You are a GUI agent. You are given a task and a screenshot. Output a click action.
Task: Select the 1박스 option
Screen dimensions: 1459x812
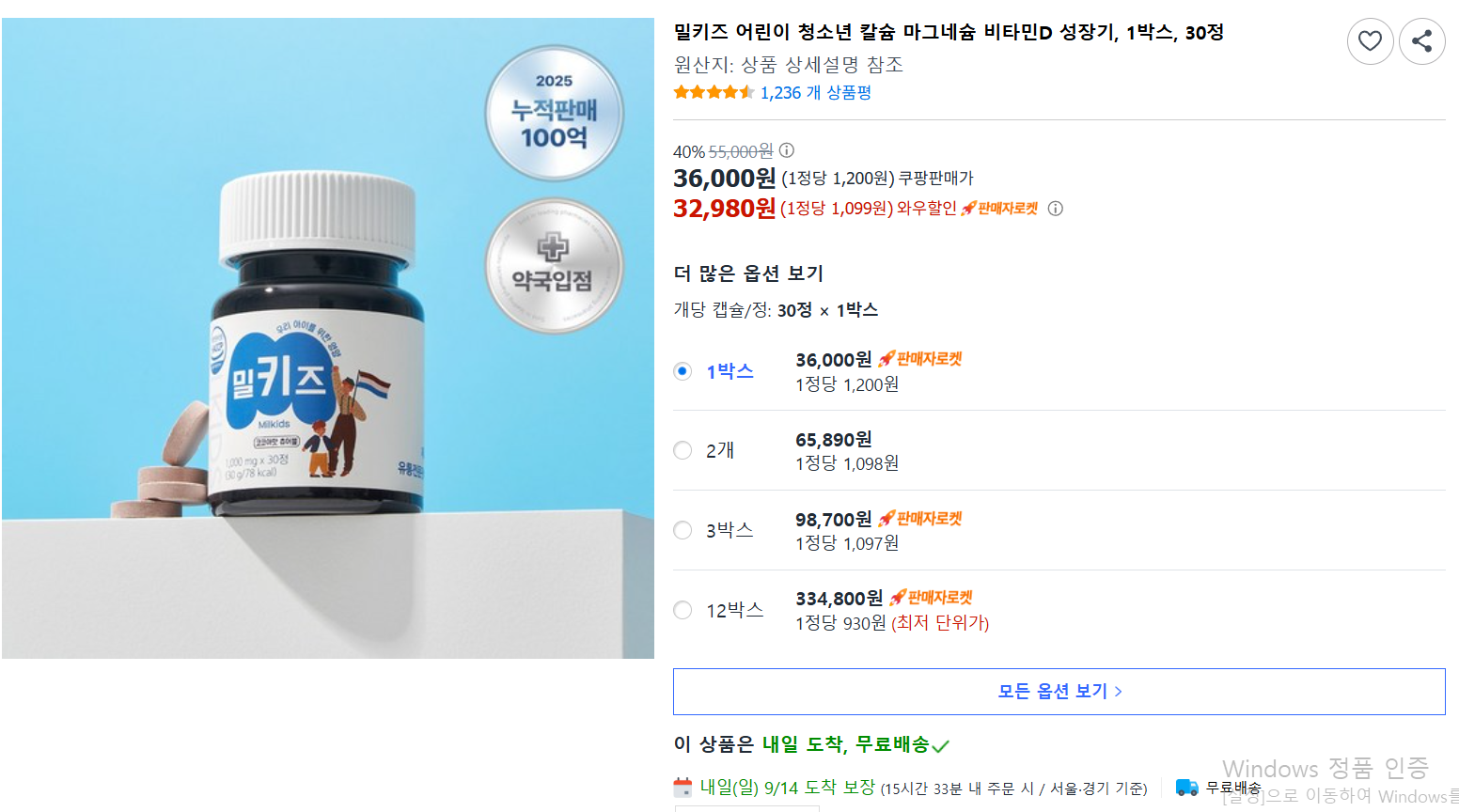(x=683, y=371)
